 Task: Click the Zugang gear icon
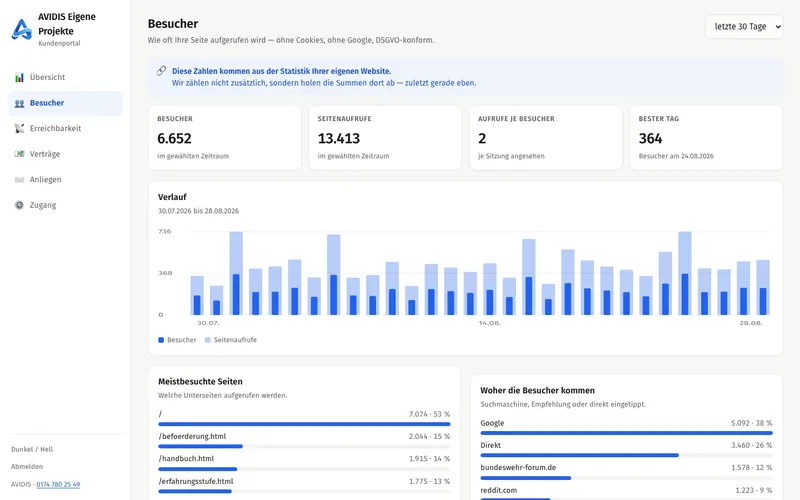pyautogui.click(x=19, y=205)
